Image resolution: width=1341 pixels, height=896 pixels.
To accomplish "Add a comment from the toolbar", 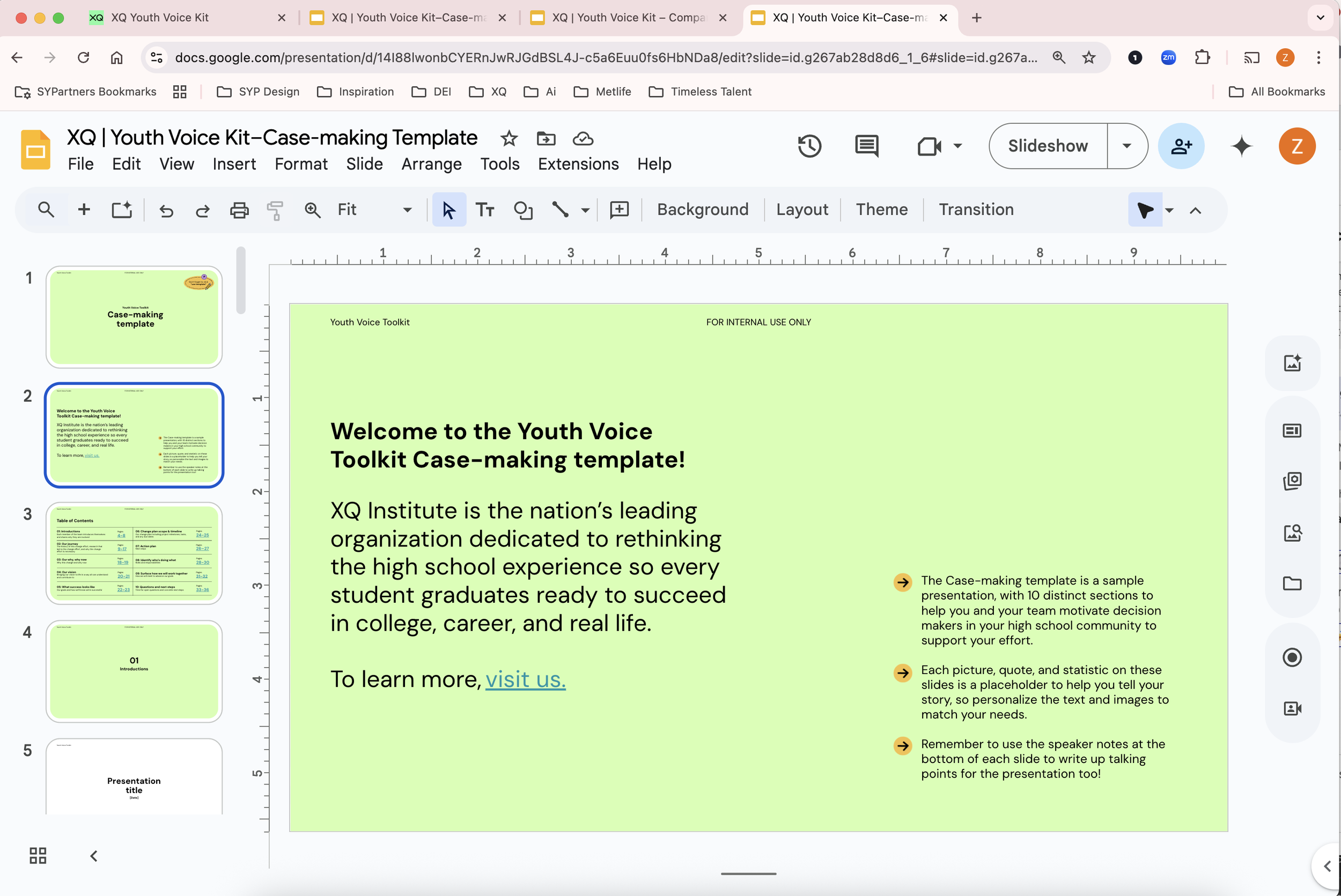I will coord(619,210).
